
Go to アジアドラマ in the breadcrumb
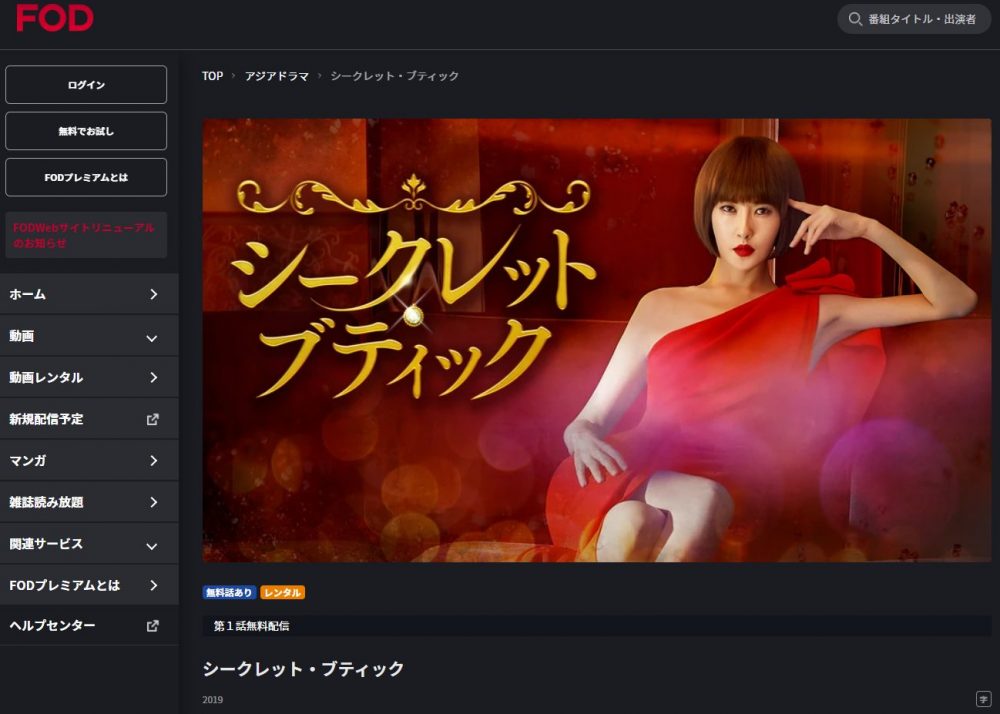click(277, 76)
